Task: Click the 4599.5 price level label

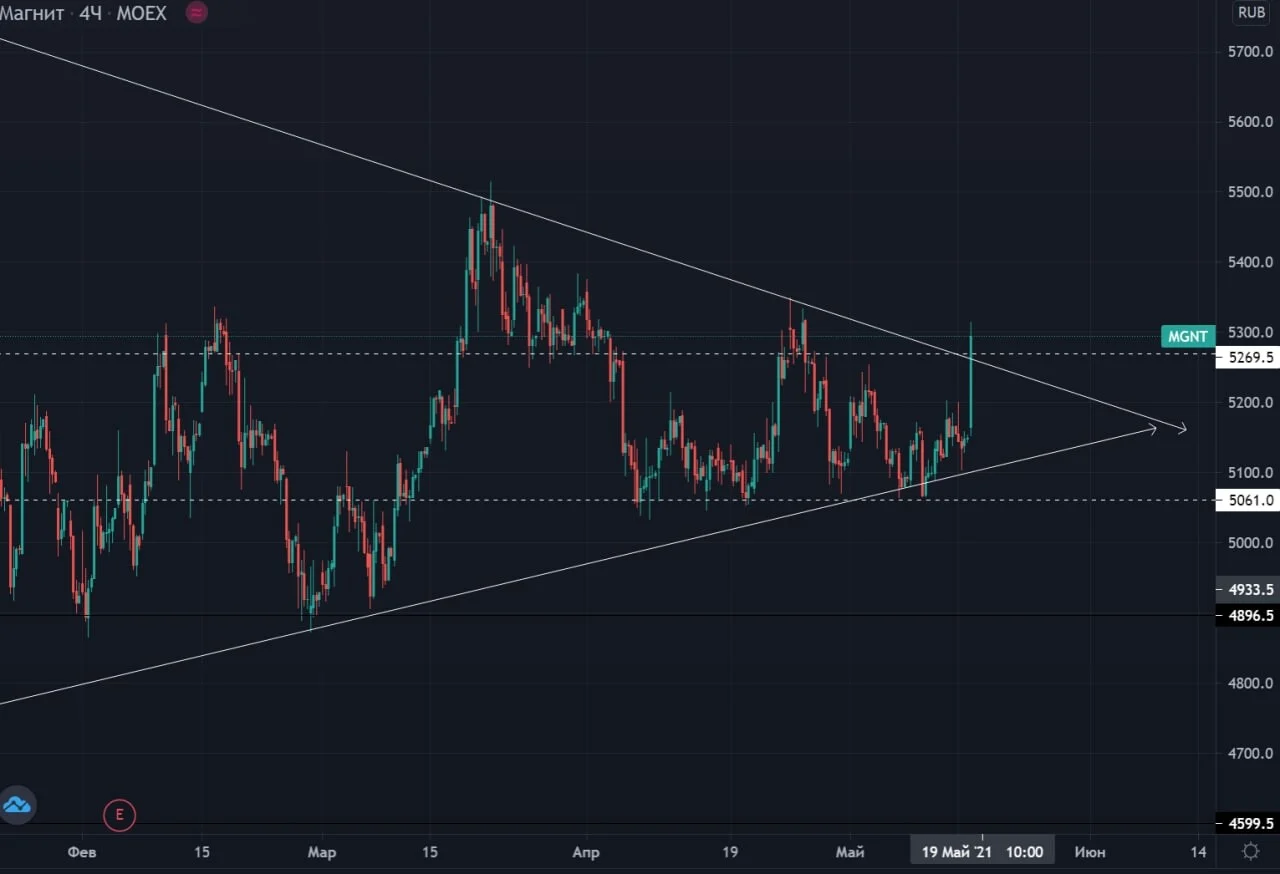Action: [x=1248, y=823]
